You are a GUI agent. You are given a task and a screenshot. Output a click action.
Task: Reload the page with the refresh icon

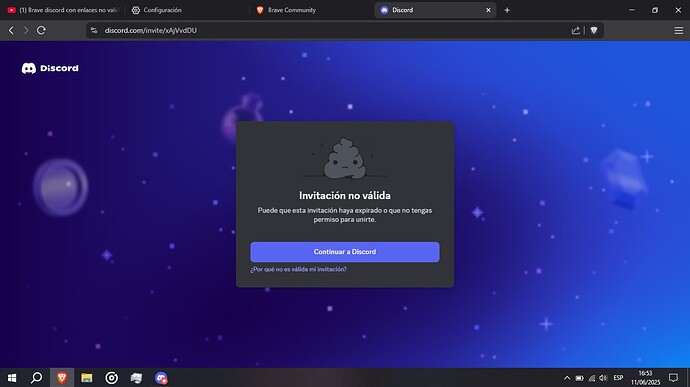[x=41, y=30]
